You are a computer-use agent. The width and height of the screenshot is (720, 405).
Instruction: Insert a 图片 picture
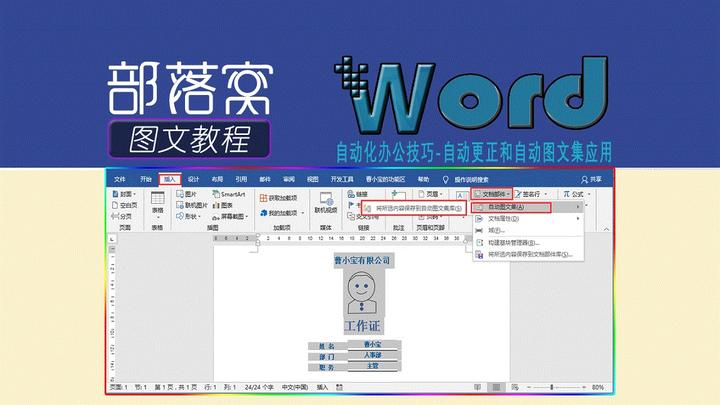(186, 194)
